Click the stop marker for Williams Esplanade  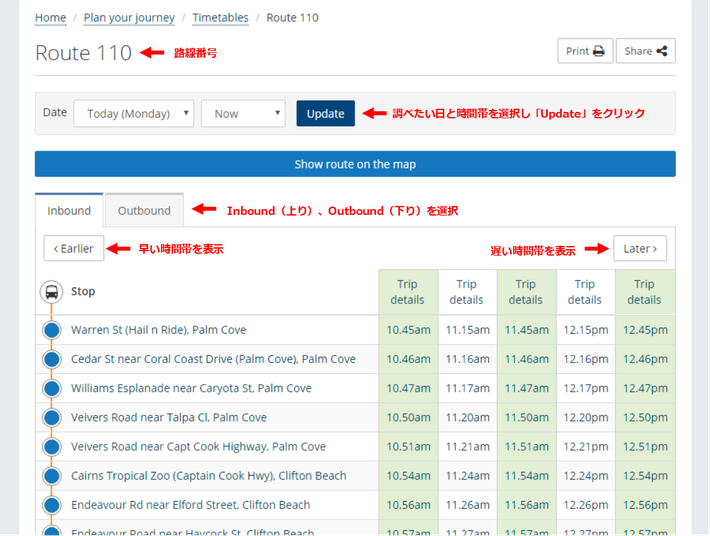click(52, 388)
